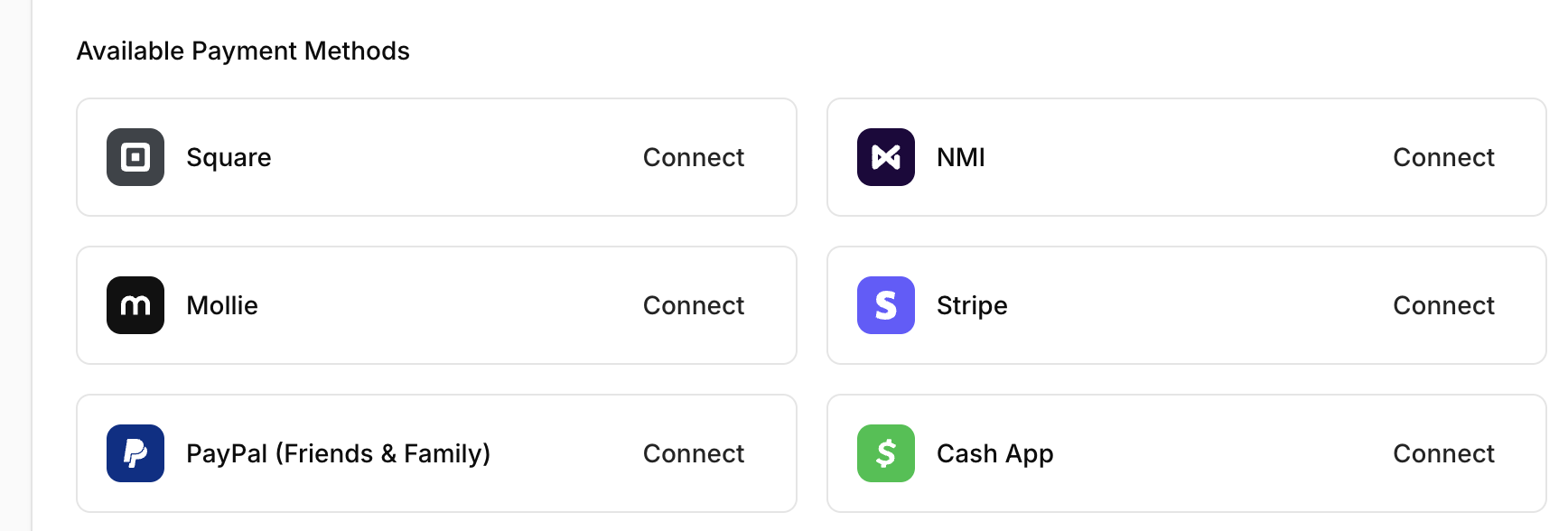Connect the NMI payment method
This screenshot has height=531, width=1568.
coord(1443,156)
